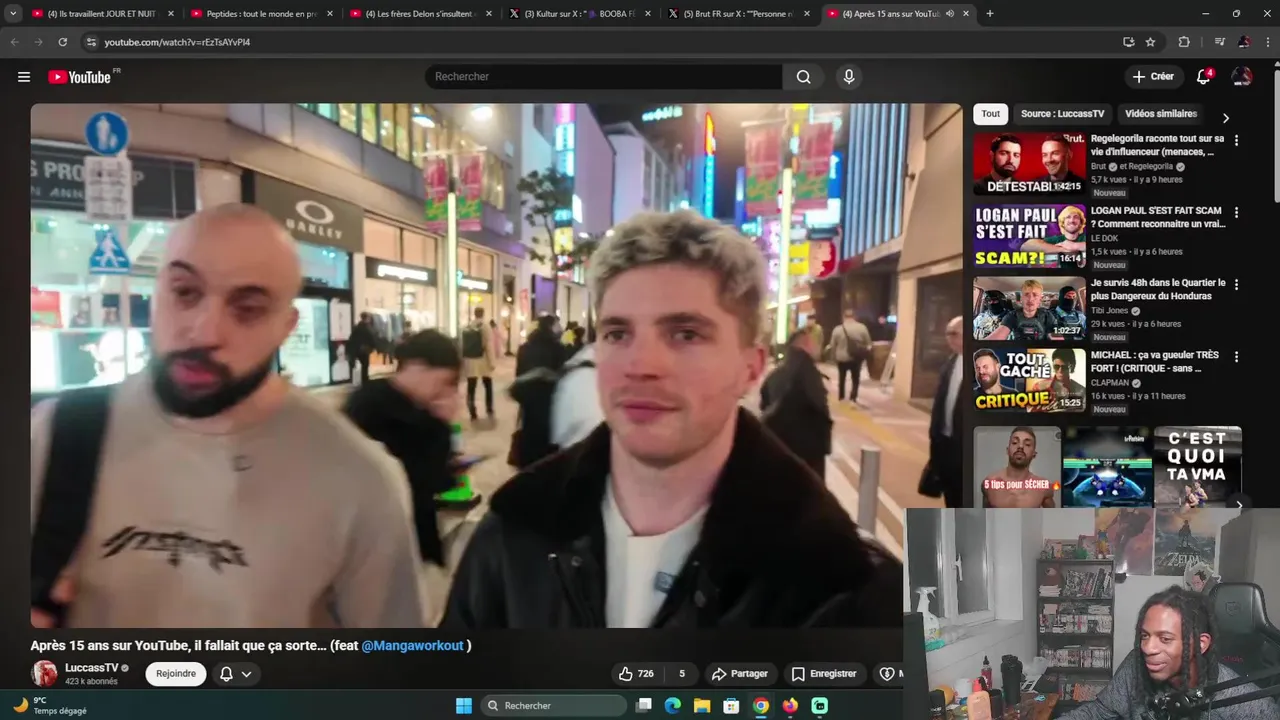
Task: Switch to the 'Brut FR sur X' tab
Action: pos(739,14)
